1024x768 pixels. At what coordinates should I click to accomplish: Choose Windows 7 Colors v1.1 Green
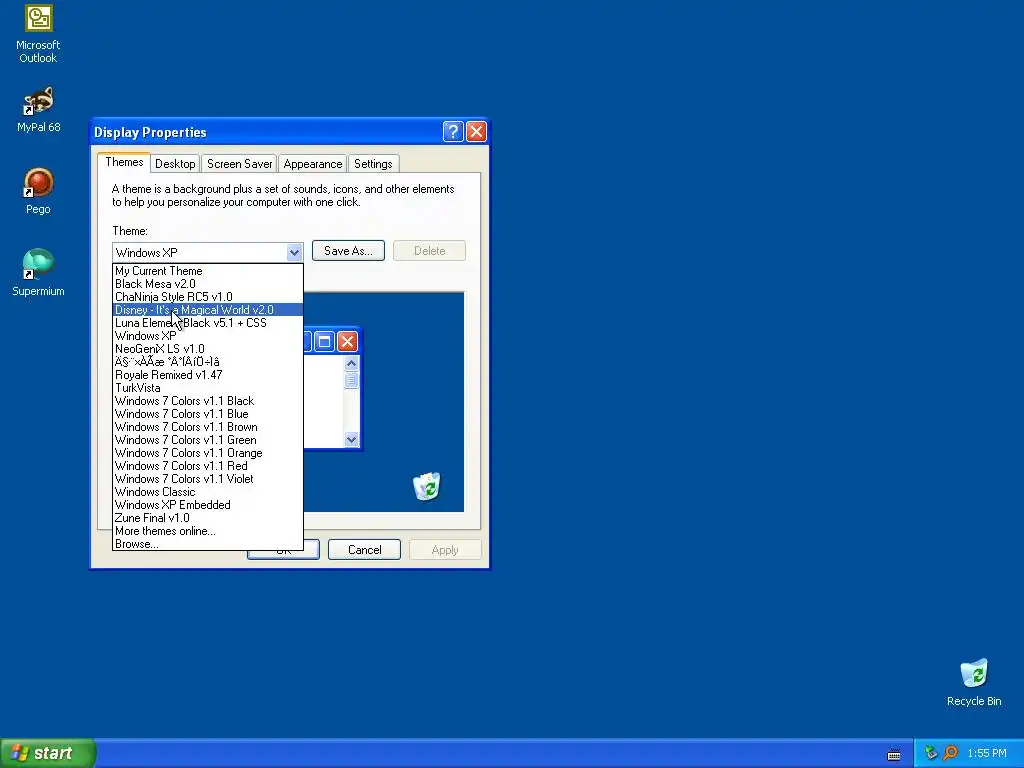click(208, 440)
